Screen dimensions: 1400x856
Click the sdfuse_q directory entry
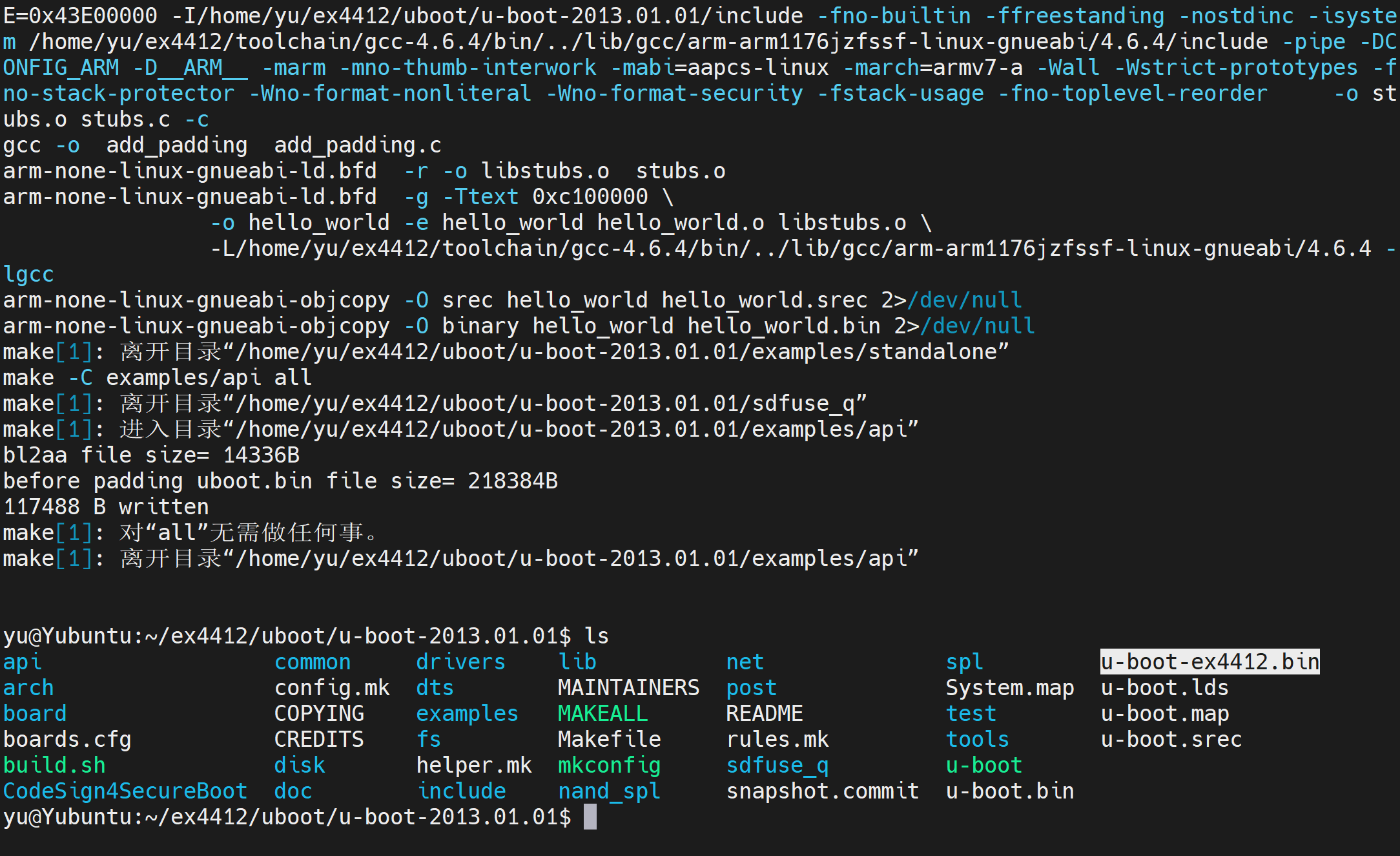click(777, 765)
